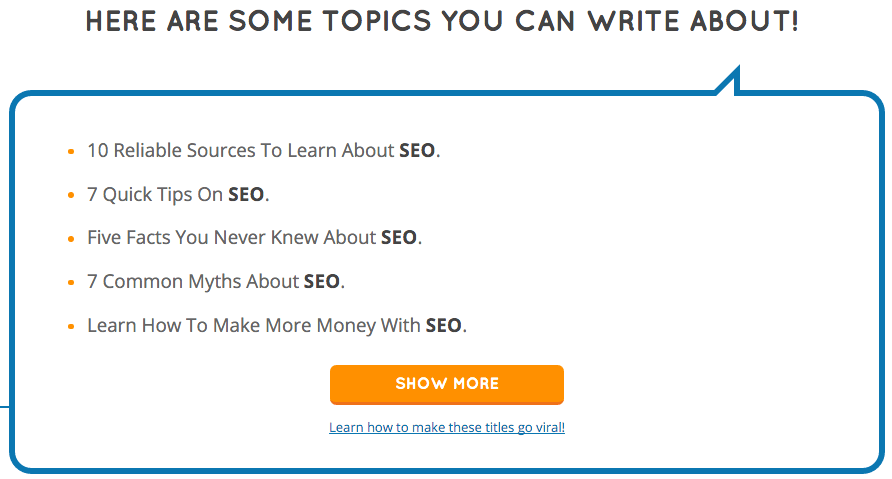Click the '7 Quick Tips On' title
892x479 pixels.
coord(155,195)
